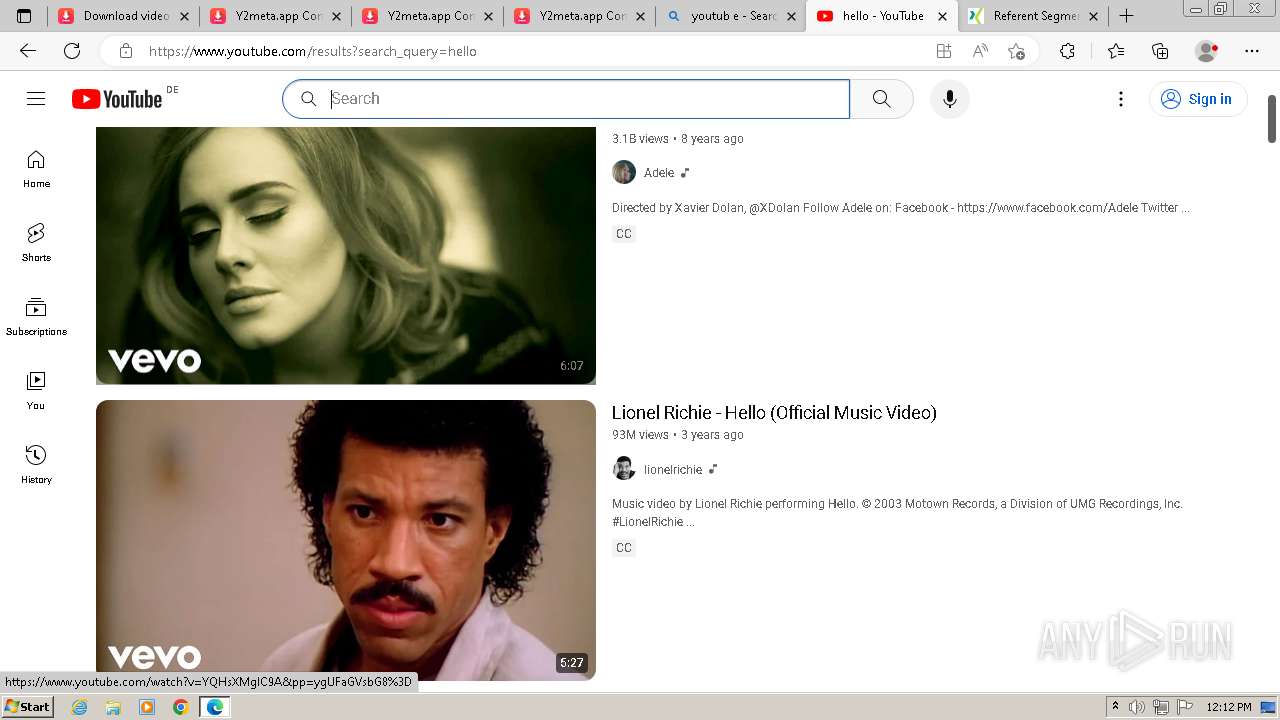This screenshot has height=720, width=1280.
Task: Open Edge Settings and more menu
Action: [x=1252, y=51]
